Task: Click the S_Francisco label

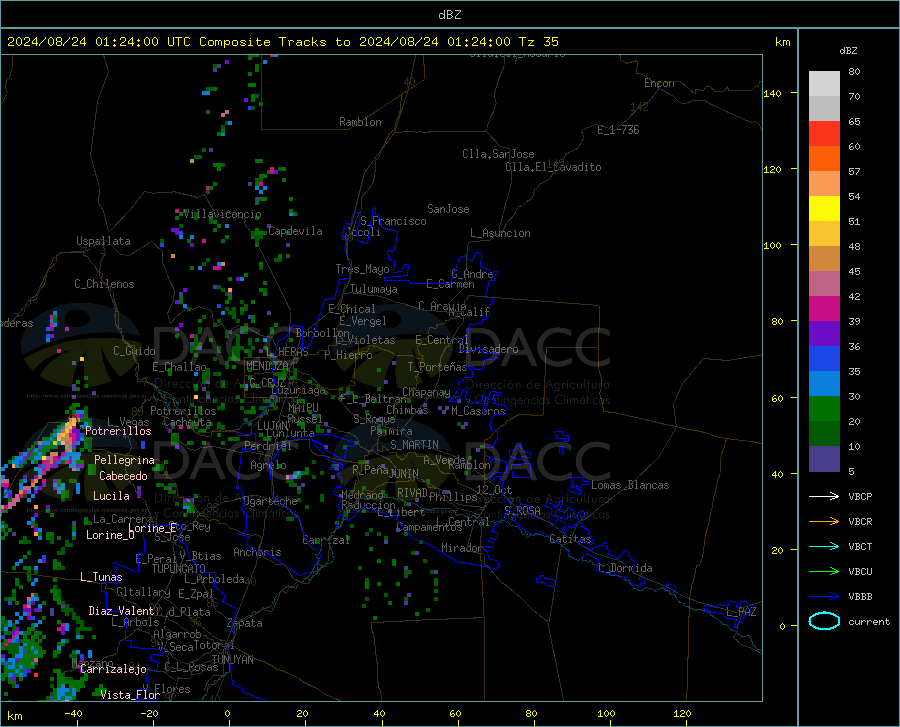Action: [393, 221]
